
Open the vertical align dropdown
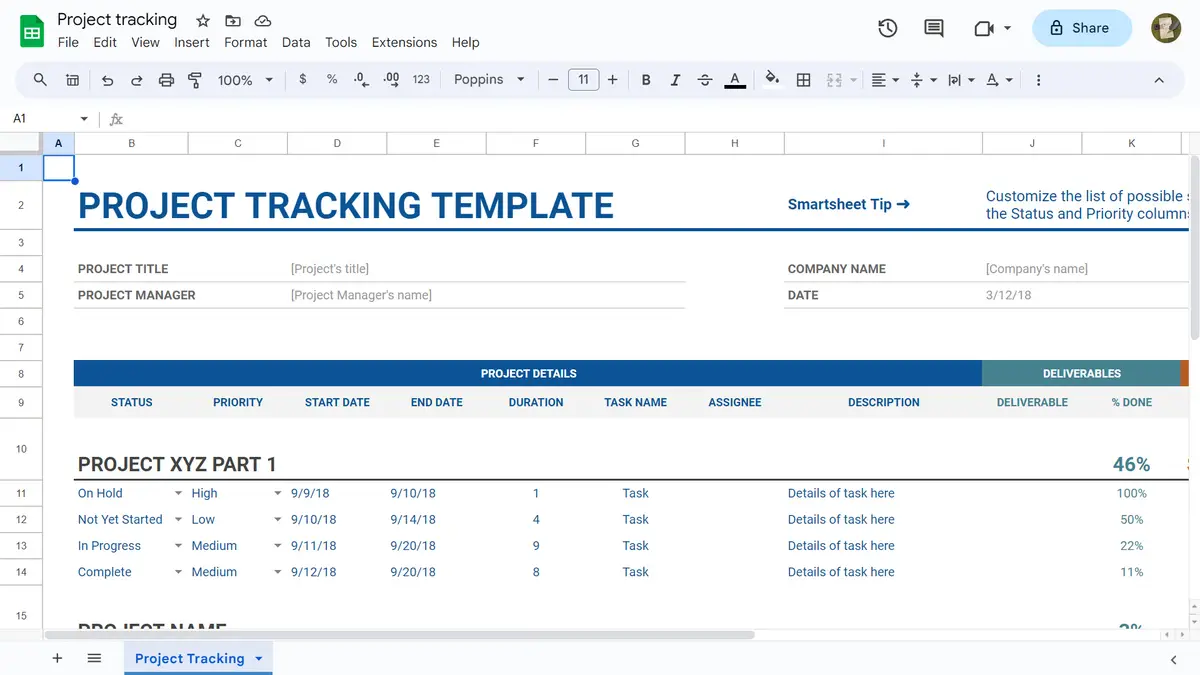coord(923,80)
